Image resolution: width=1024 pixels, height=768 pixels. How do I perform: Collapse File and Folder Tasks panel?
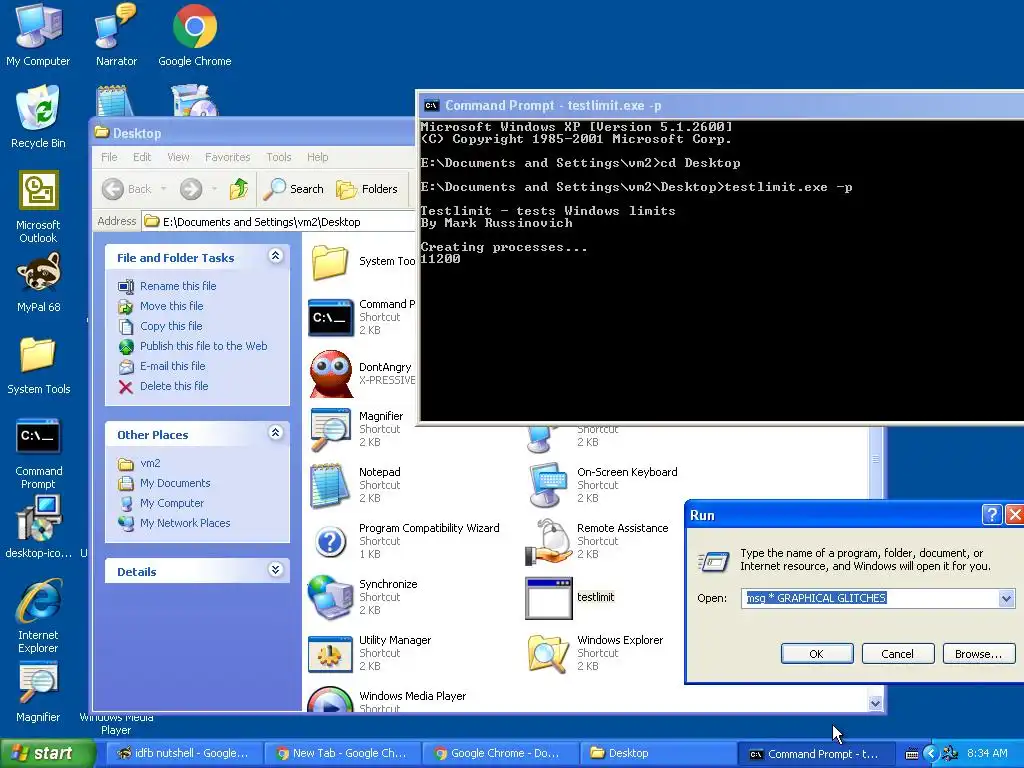276,256
